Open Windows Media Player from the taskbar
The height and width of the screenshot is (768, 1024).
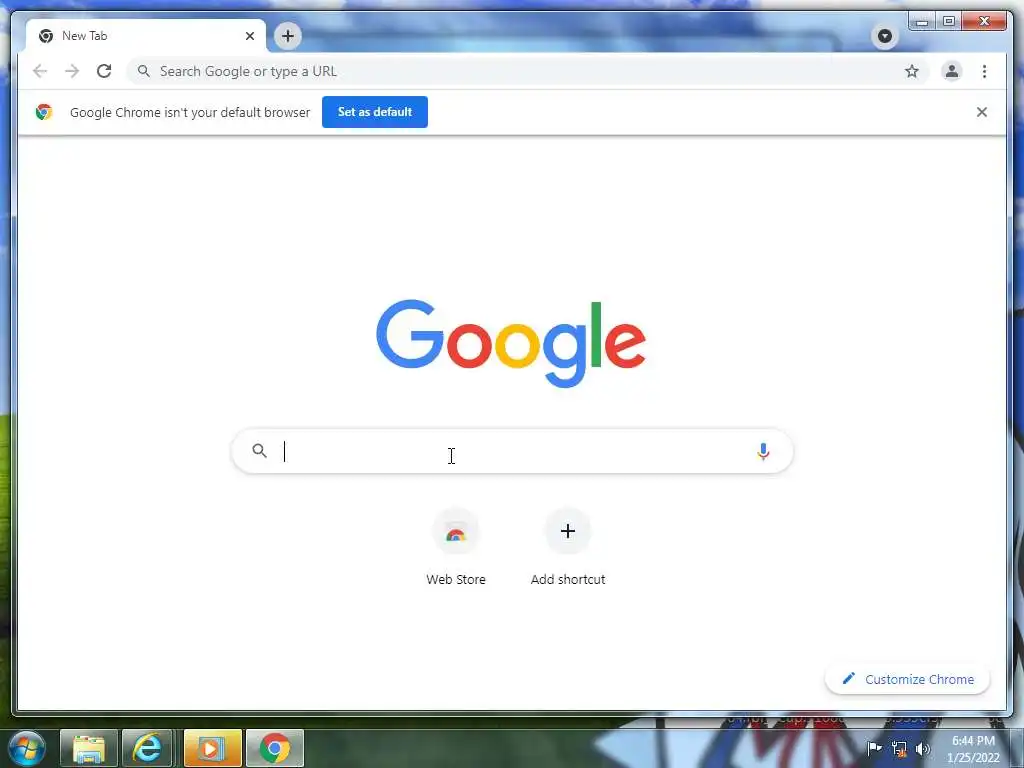coord(212,748)
